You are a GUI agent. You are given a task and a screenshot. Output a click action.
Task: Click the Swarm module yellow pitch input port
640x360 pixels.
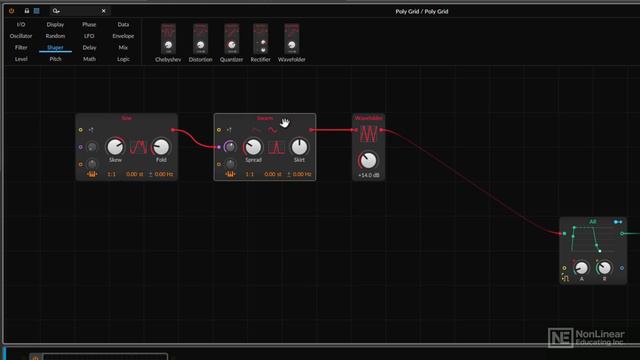coord(219,130)
